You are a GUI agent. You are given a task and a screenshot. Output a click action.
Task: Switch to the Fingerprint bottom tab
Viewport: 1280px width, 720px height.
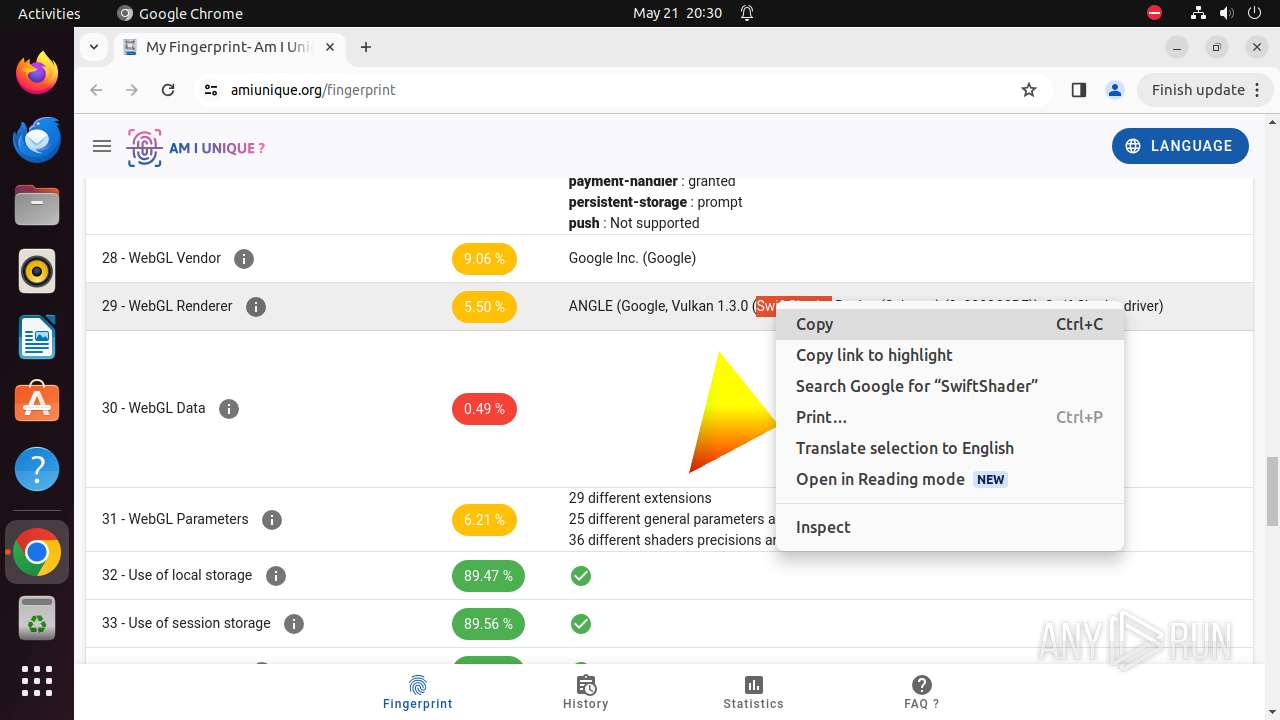pyautogui.click(x=418, y=692)
